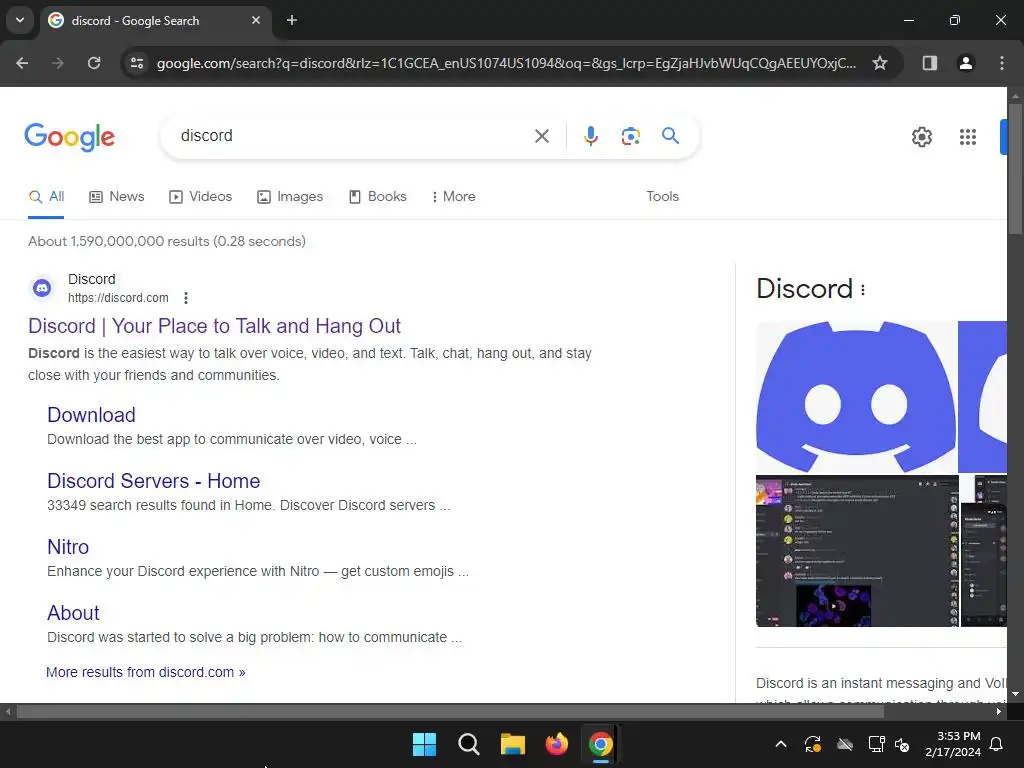Open the Tools search options
The height and width of the screenshot is (768, 1024).
click(662, 197)
